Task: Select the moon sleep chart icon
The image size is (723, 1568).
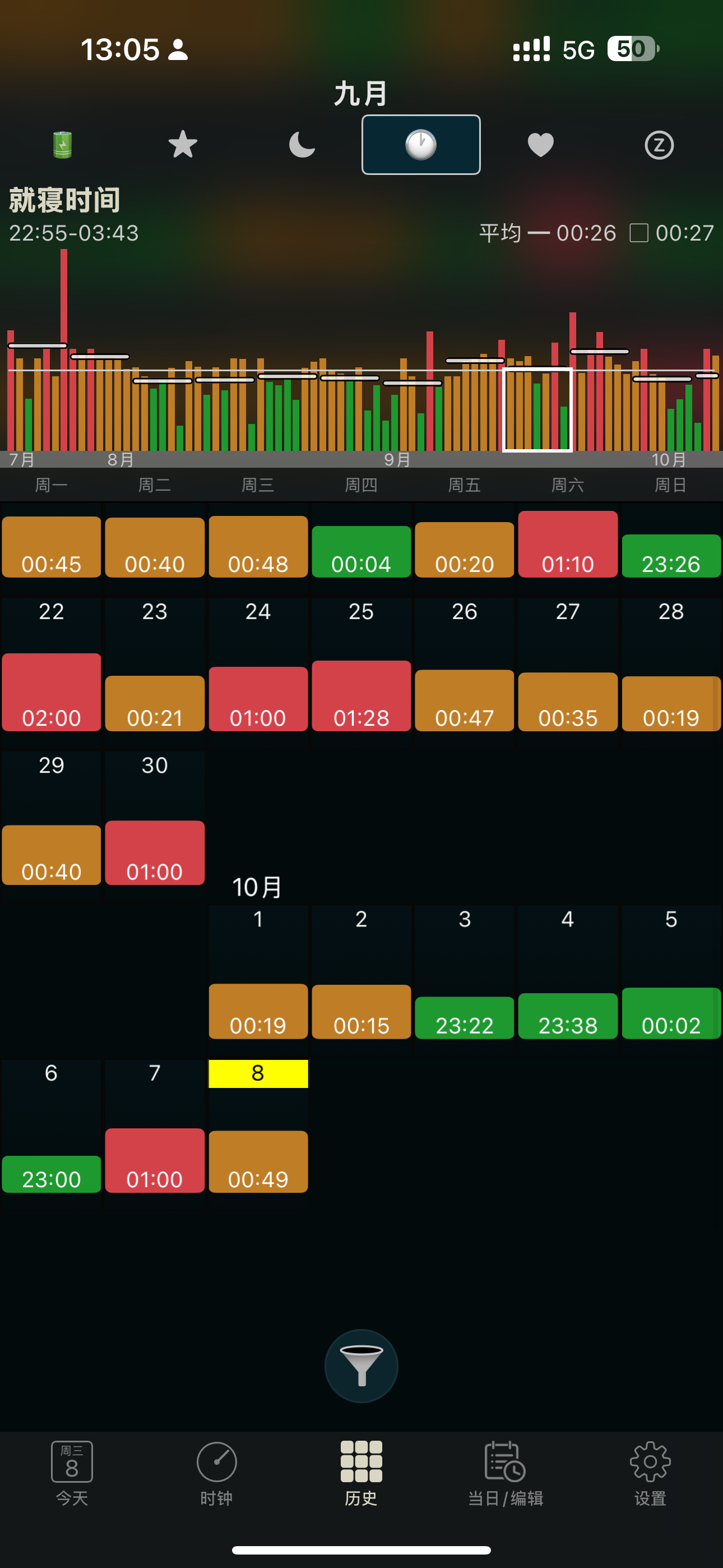Action: pyautogui.click(x=302, y=145)
